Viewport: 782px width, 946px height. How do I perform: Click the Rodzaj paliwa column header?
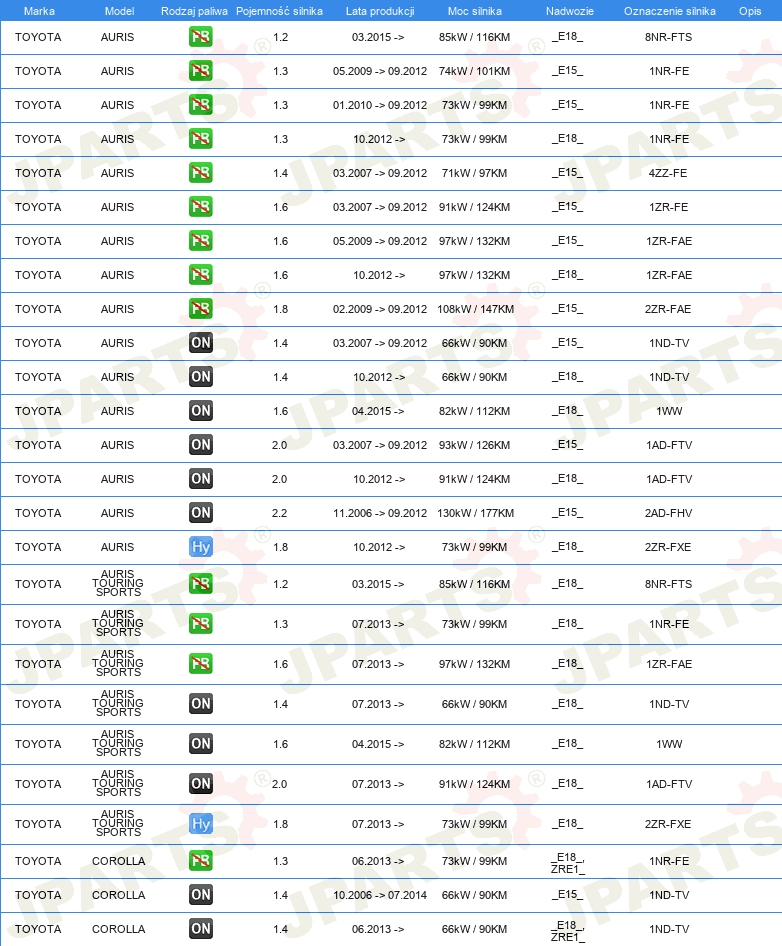(194, 11)
